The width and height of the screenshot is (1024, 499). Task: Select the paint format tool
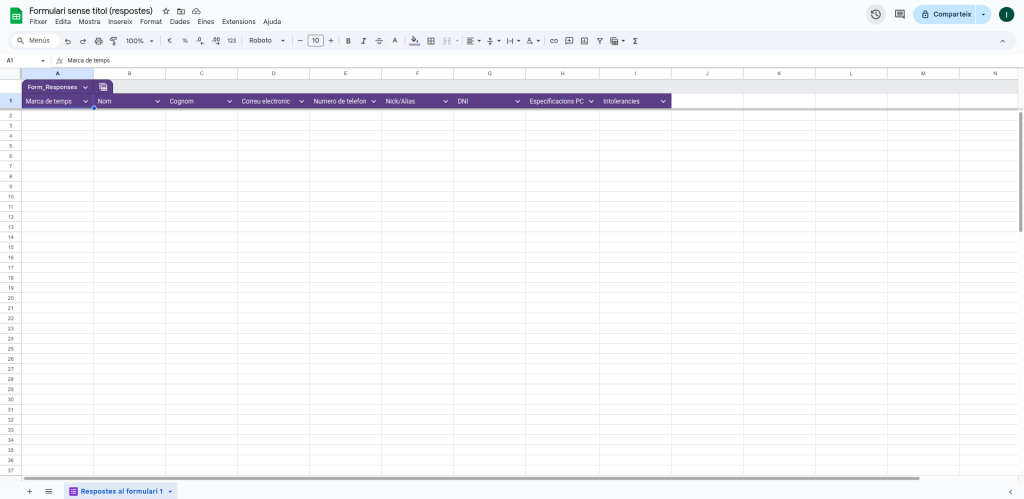coord(113,41)
